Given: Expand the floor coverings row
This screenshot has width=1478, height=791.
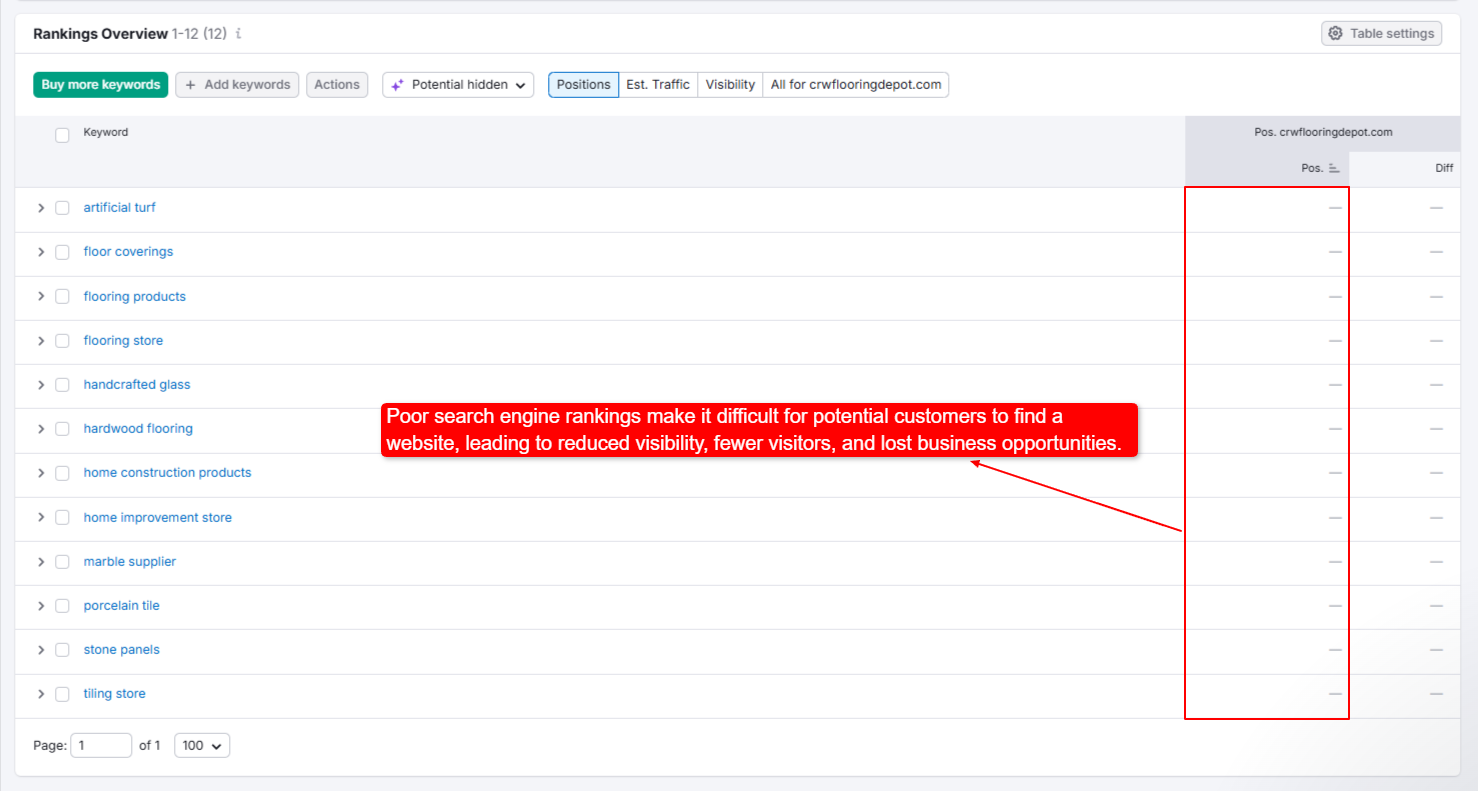Looking at the screenshot, I should 41,252.
